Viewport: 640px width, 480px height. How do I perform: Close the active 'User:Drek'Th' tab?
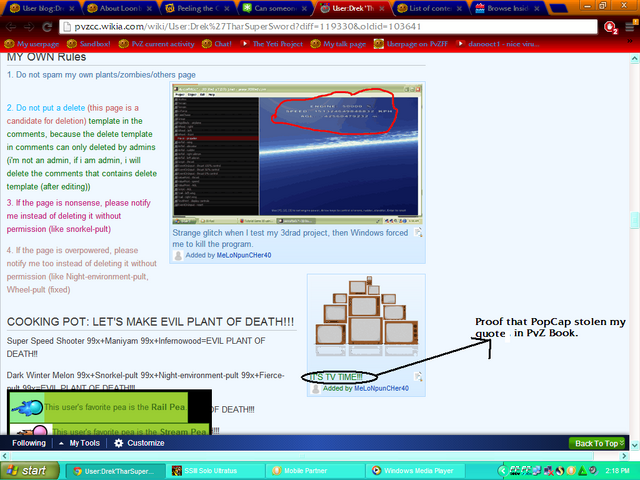pos(381,8)
